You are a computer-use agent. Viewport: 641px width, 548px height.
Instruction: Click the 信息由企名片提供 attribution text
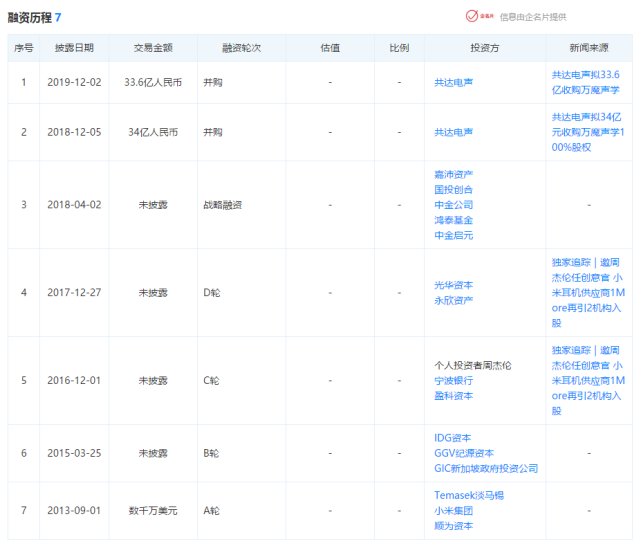tap(533, 17)
